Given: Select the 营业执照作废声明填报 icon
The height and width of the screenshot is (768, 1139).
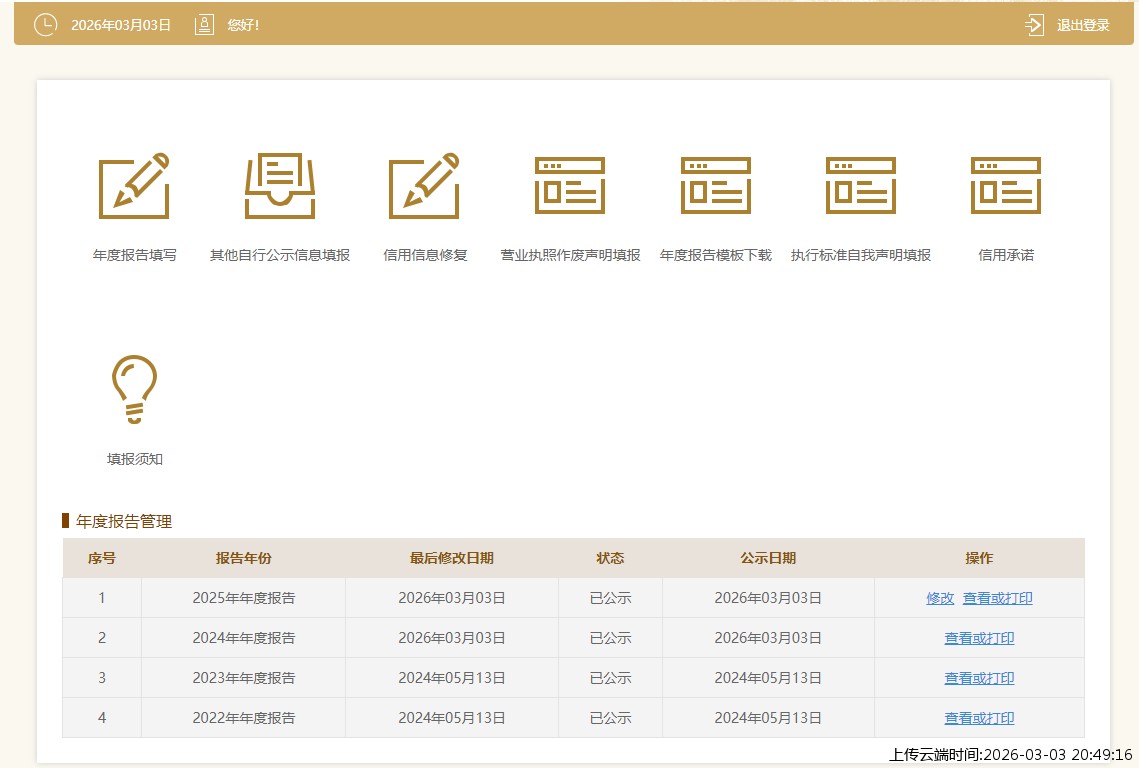Looking at the screenshot, I should click(x=570, y=186).
